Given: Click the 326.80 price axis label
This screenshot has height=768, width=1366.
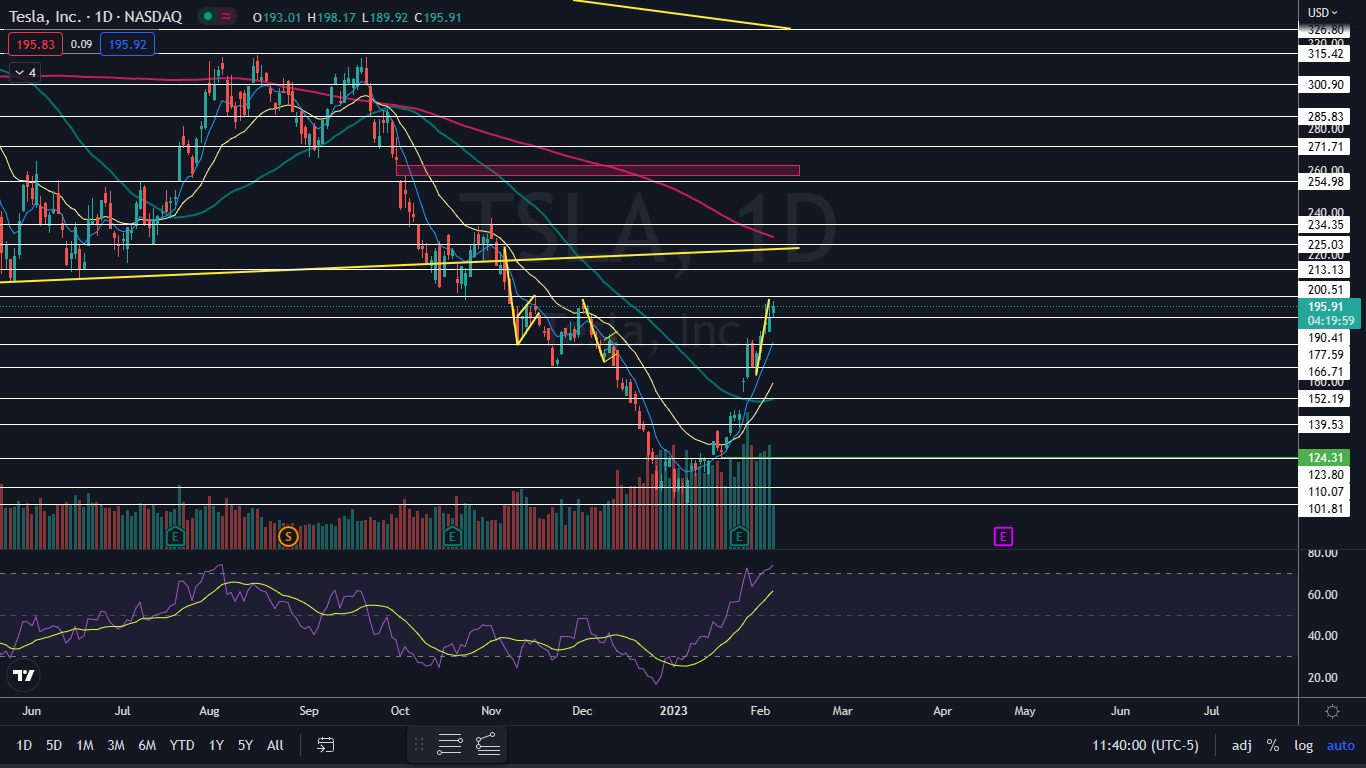Looking at the screenshot, I should (x=1325, y=30).
